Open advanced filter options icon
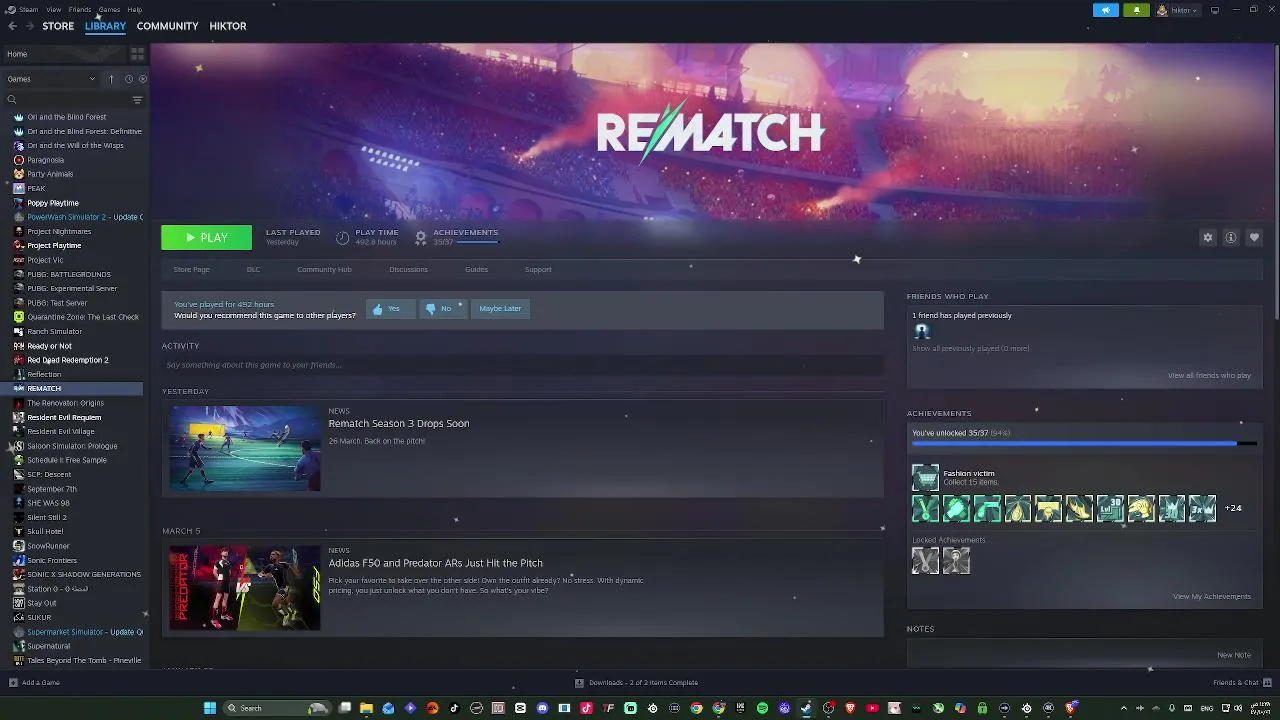This screenshot has width=1280, height=720. pos(137,100)
